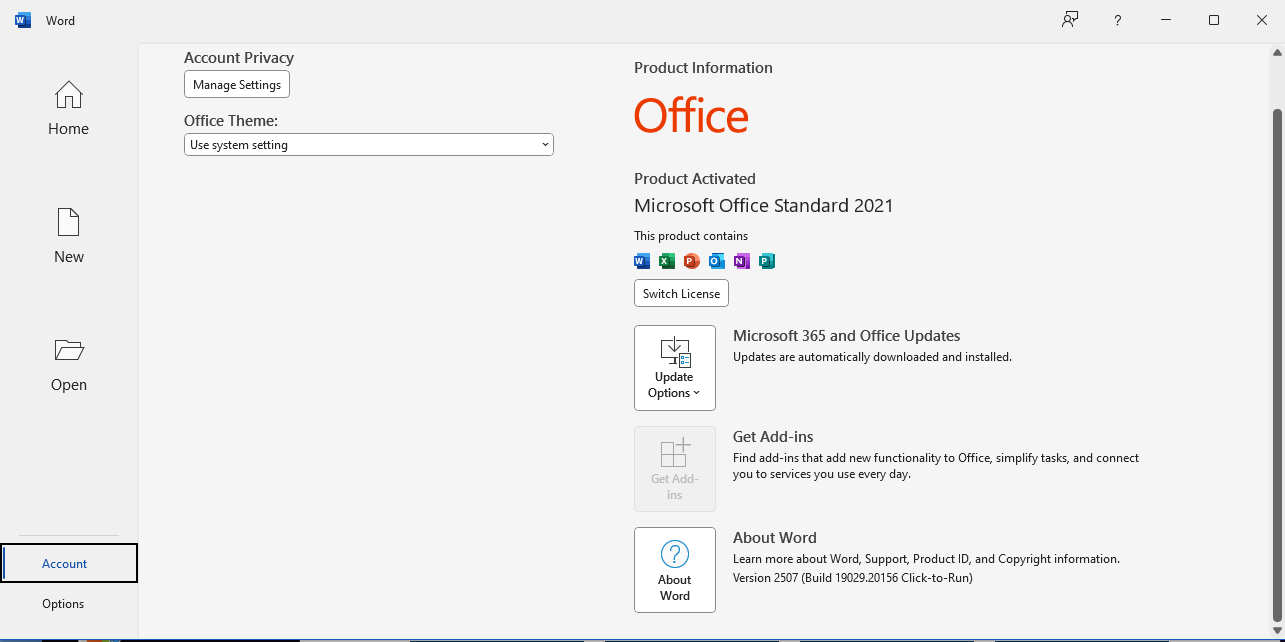The width and height of the screenshot is (1285, 642).
Task: Click the Publisher icon under This product contains
Action: 767,261
